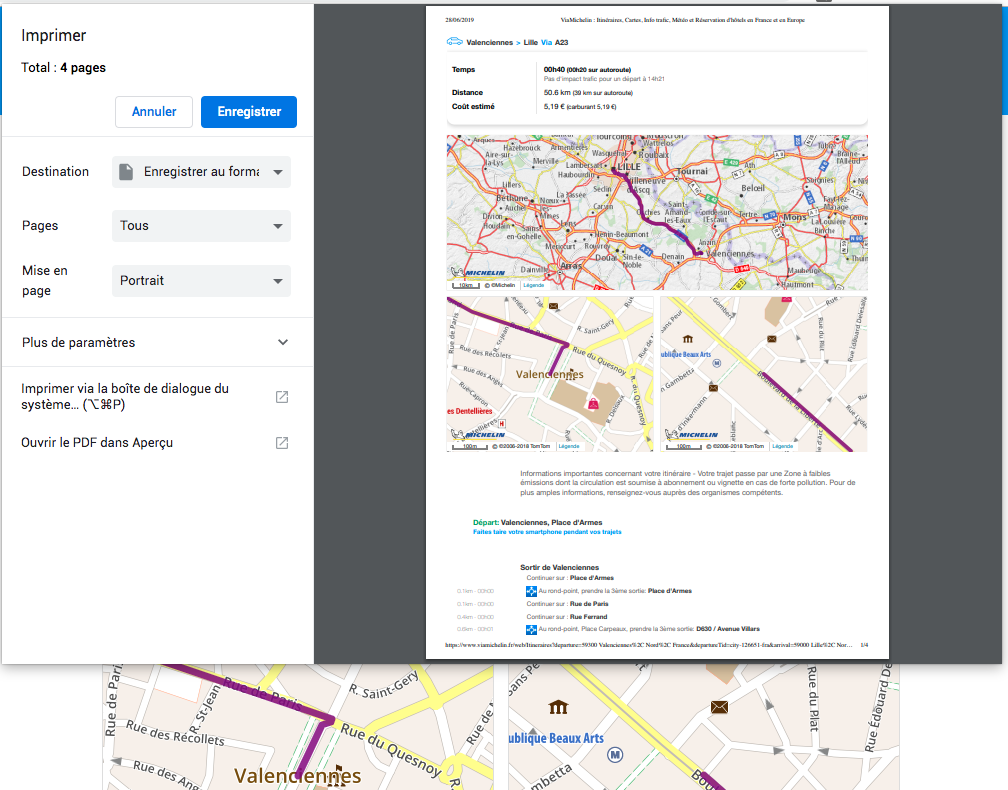The image size is (1008, 790).
Task: Click external-link icon beside Ouvrir le PDF
Action: 282,443
